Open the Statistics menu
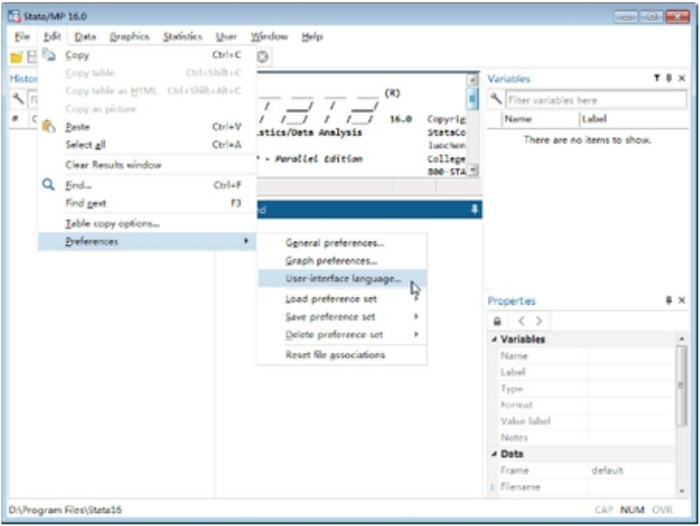The width and height of the screenshot is (700, 526). pos(183,37)
